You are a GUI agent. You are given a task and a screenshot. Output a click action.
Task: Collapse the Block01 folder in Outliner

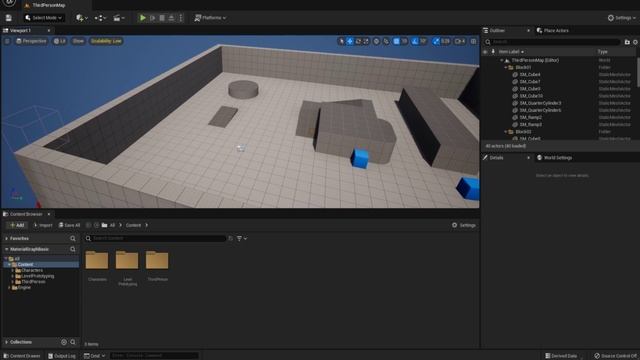coord(506,67)
